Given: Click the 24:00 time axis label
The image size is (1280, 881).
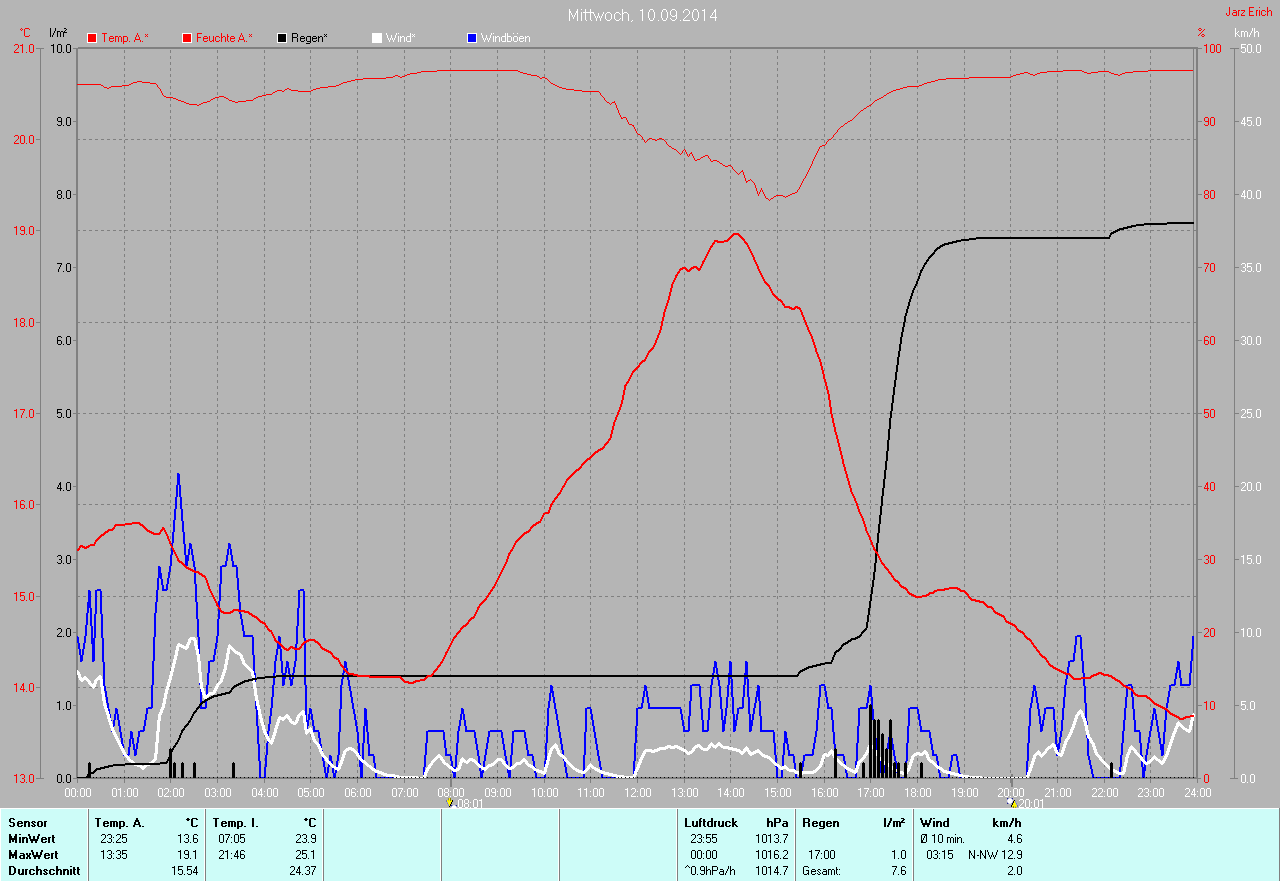Looking at the screenshot, I should click(x=1197, y=792).
